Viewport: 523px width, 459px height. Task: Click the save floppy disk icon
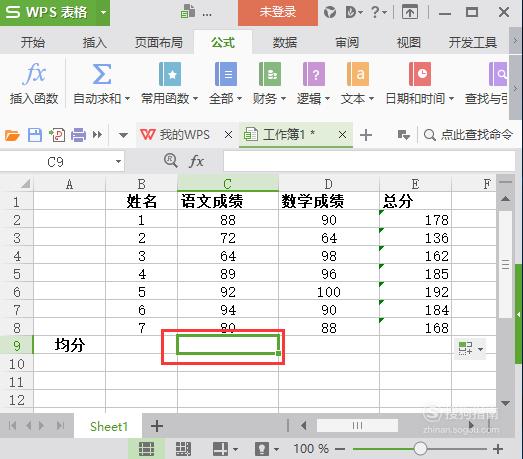[35, 135]
